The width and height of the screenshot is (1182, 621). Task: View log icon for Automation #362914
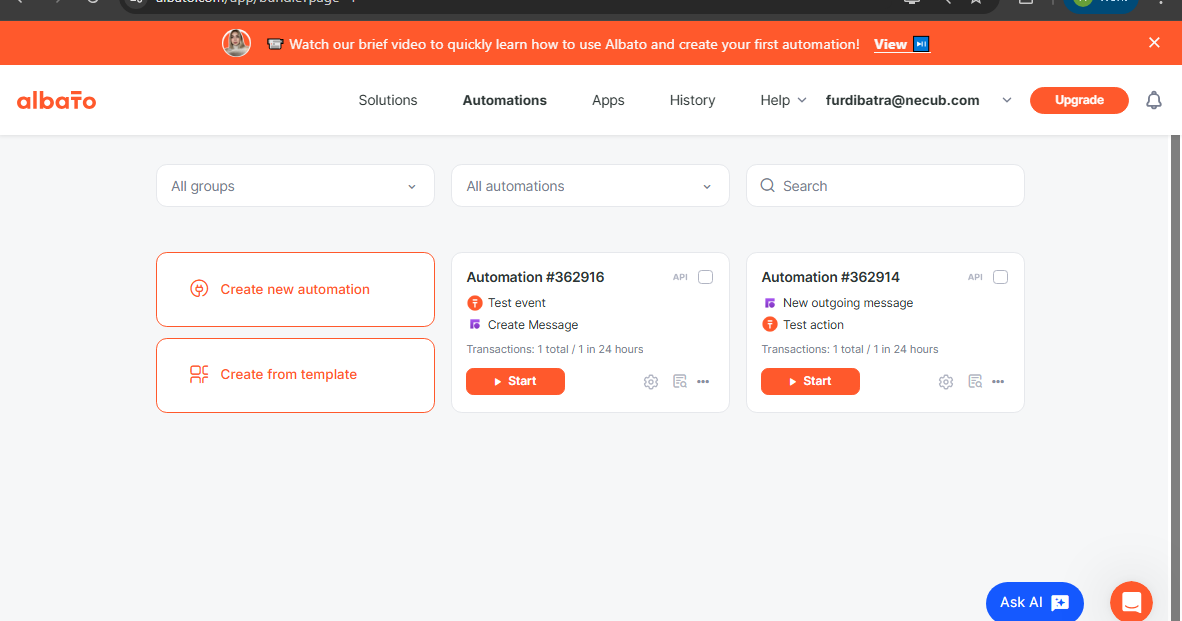(x=975, y=381)
